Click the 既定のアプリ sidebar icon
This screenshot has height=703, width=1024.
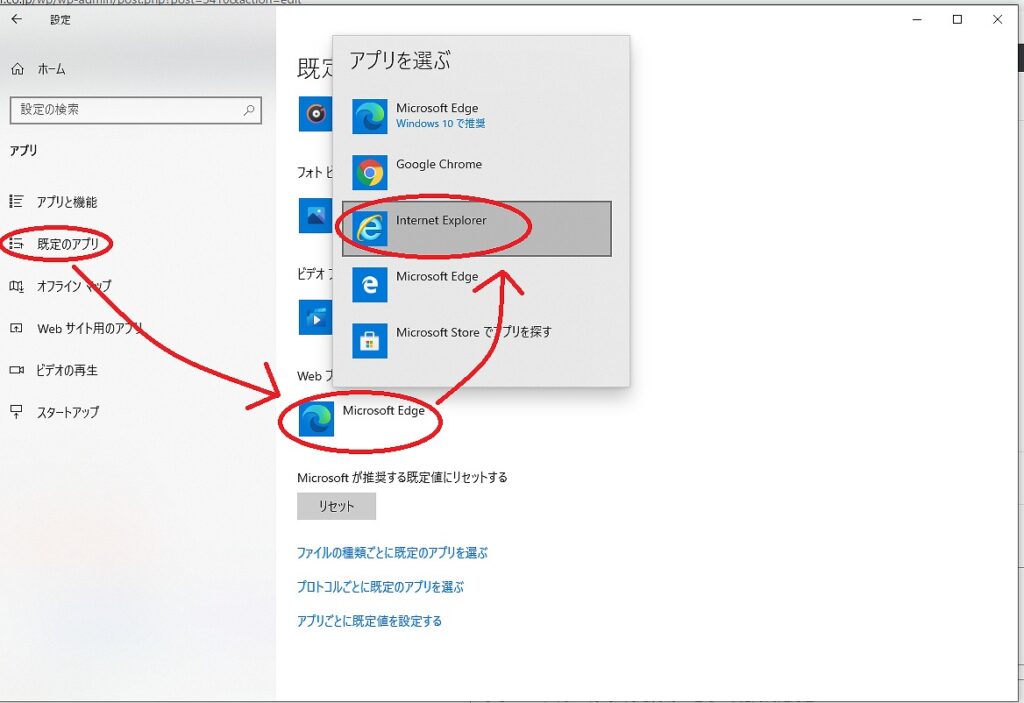(x=16, y=244)
